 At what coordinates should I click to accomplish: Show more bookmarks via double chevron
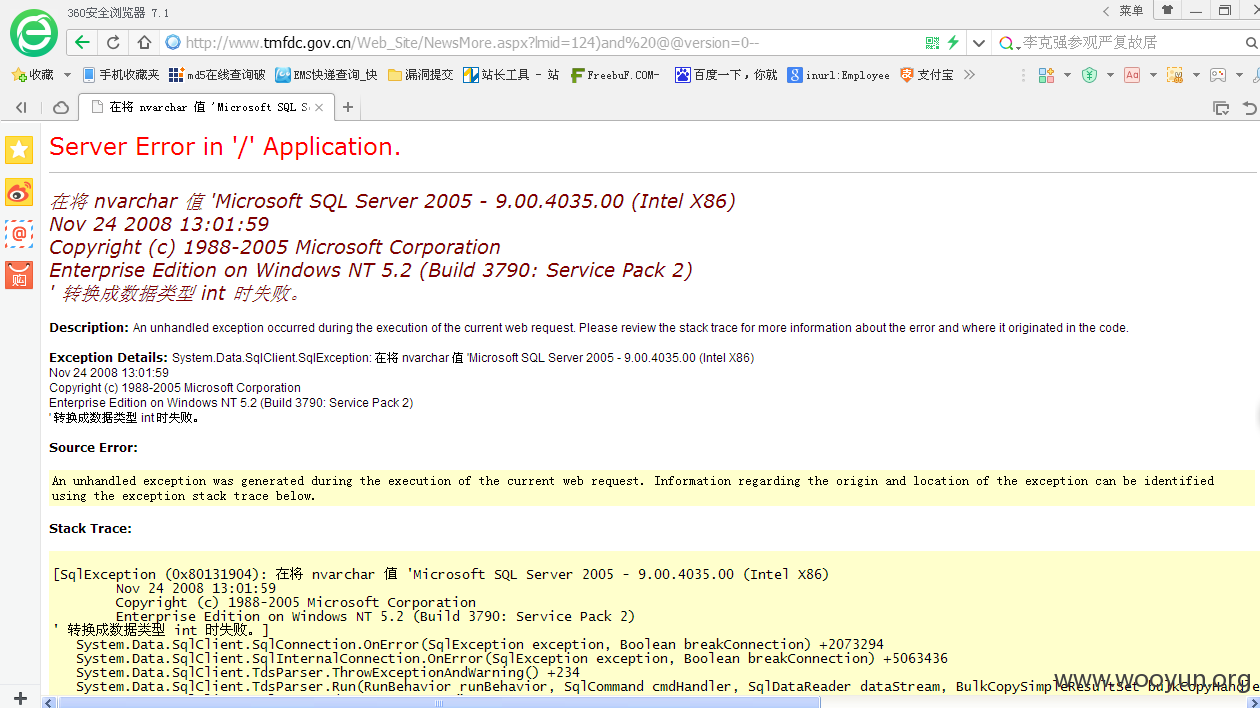(x=969, y=75)
